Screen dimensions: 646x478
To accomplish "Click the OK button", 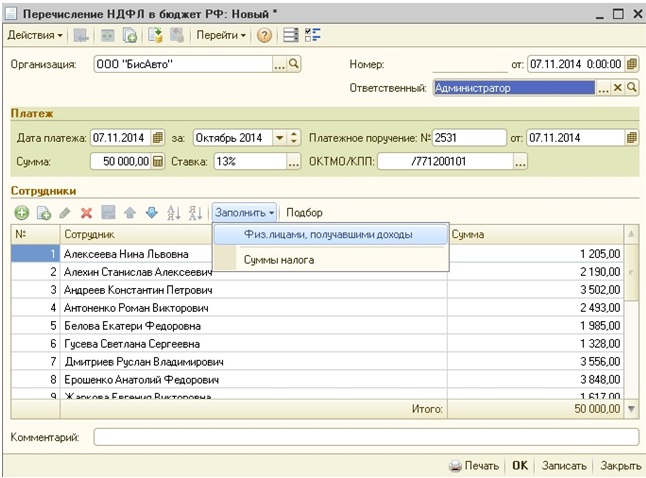I will (520, 466).
